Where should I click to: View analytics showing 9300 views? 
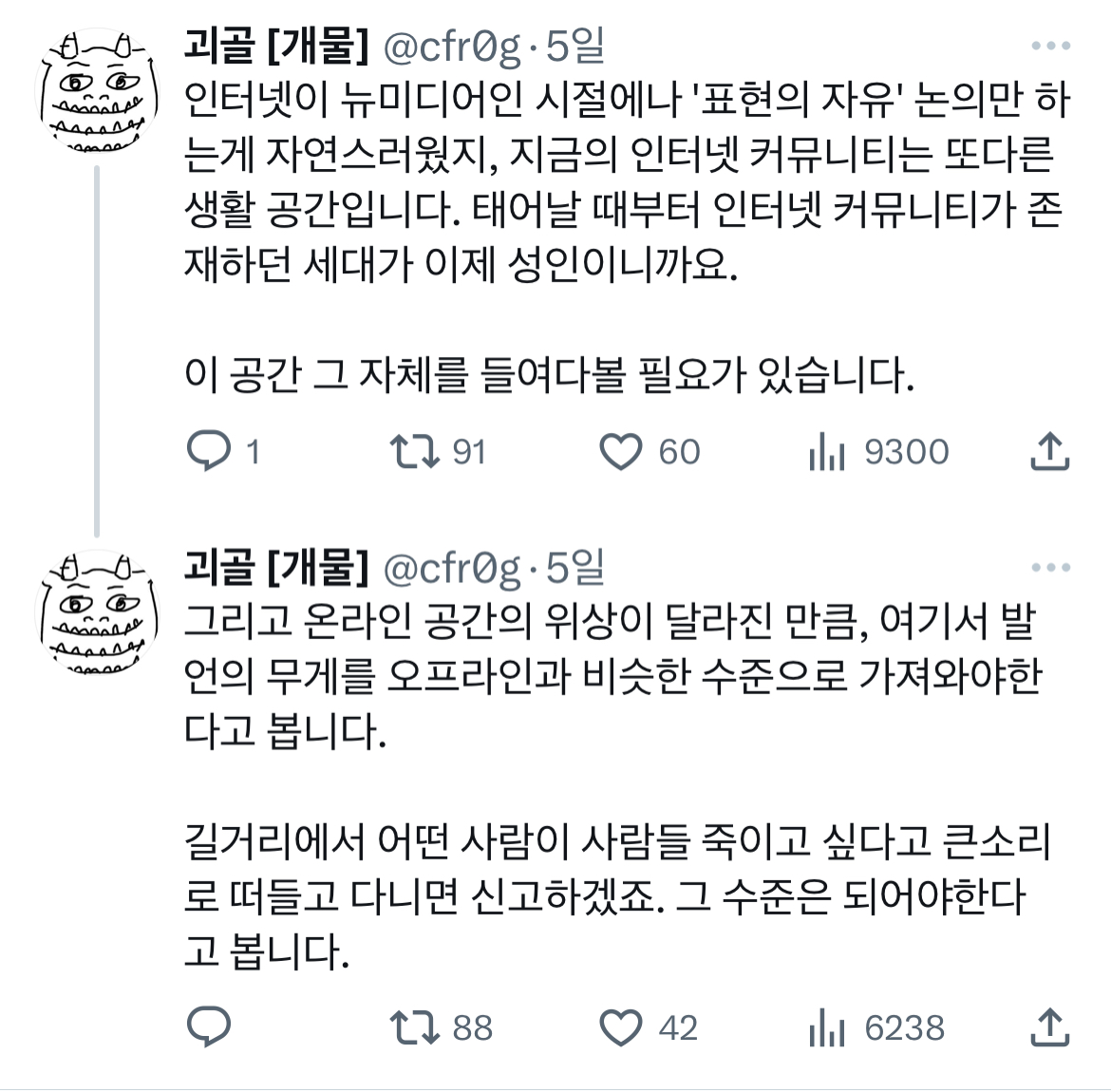(827, 454)
